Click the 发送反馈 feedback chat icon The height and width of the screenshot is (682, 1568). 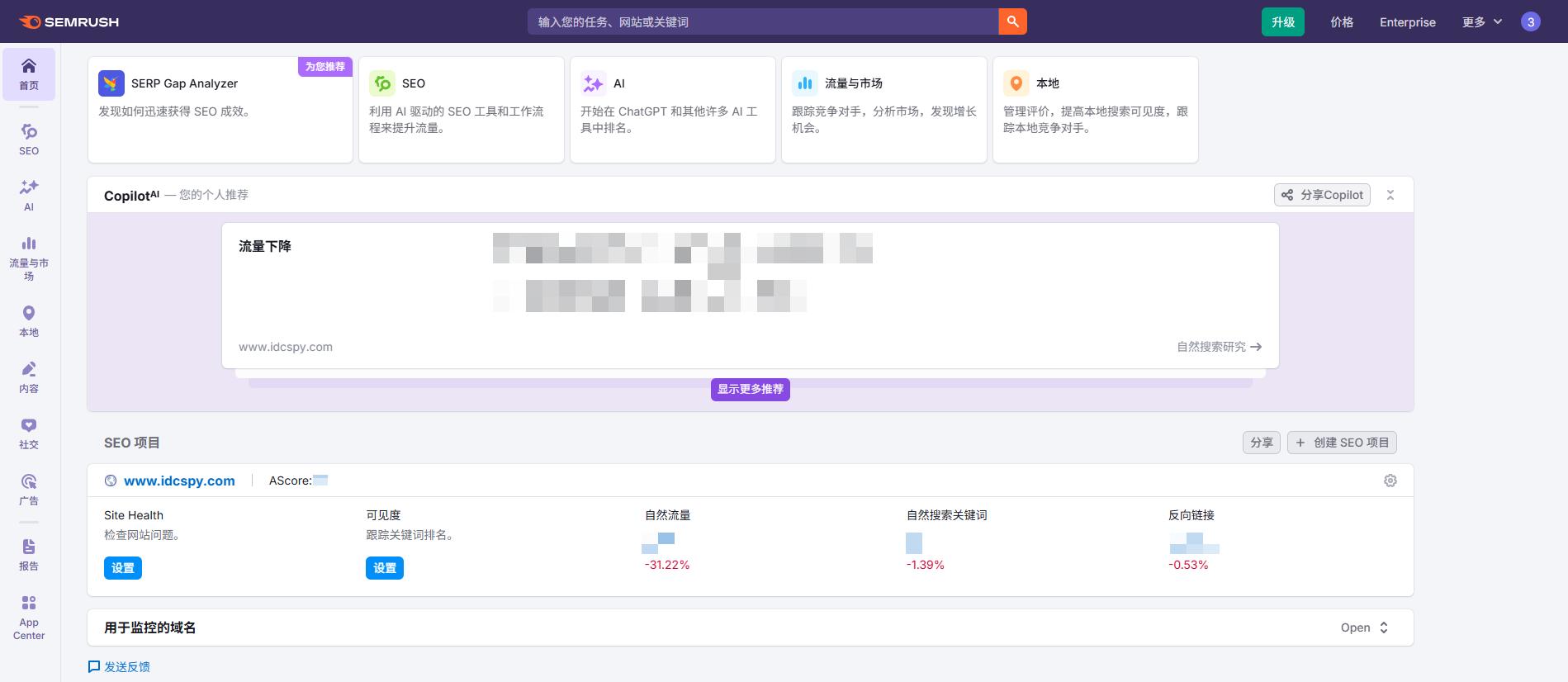(94, 666)
